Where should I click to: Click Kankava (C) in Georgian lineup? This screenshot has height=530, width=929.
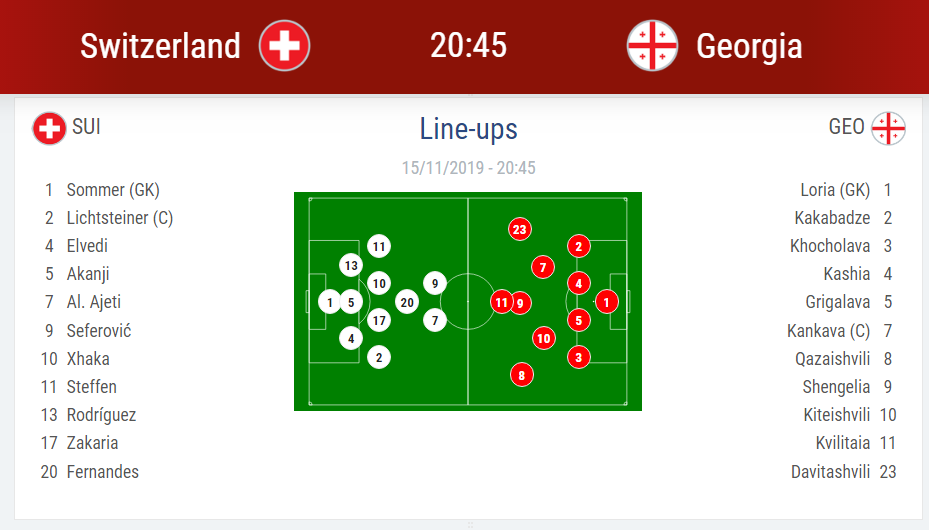click(x=828, y=331)
